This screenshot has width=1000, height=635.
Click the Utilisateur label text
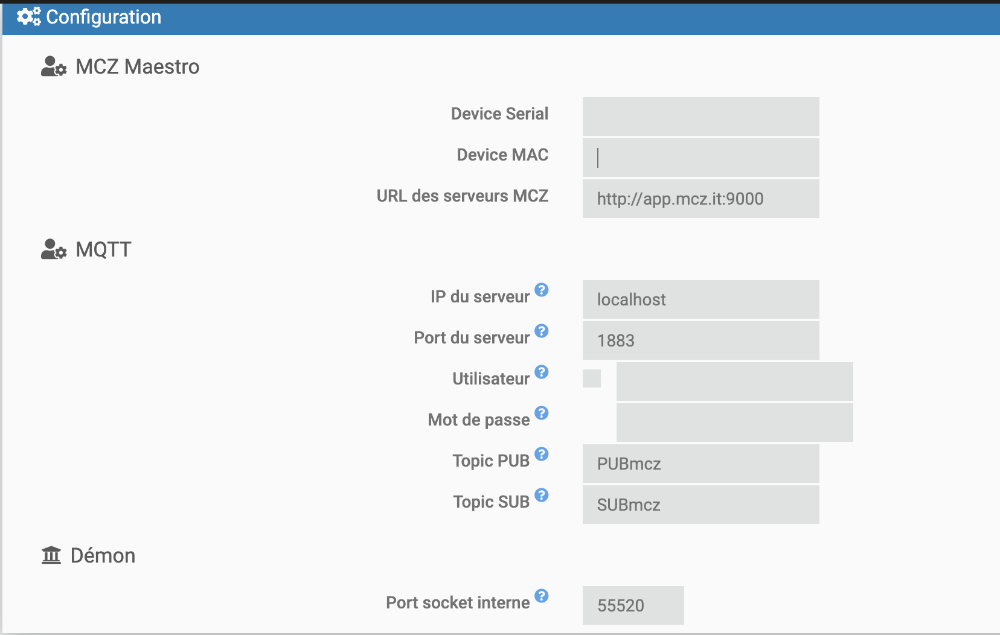[x=491, y=379]
